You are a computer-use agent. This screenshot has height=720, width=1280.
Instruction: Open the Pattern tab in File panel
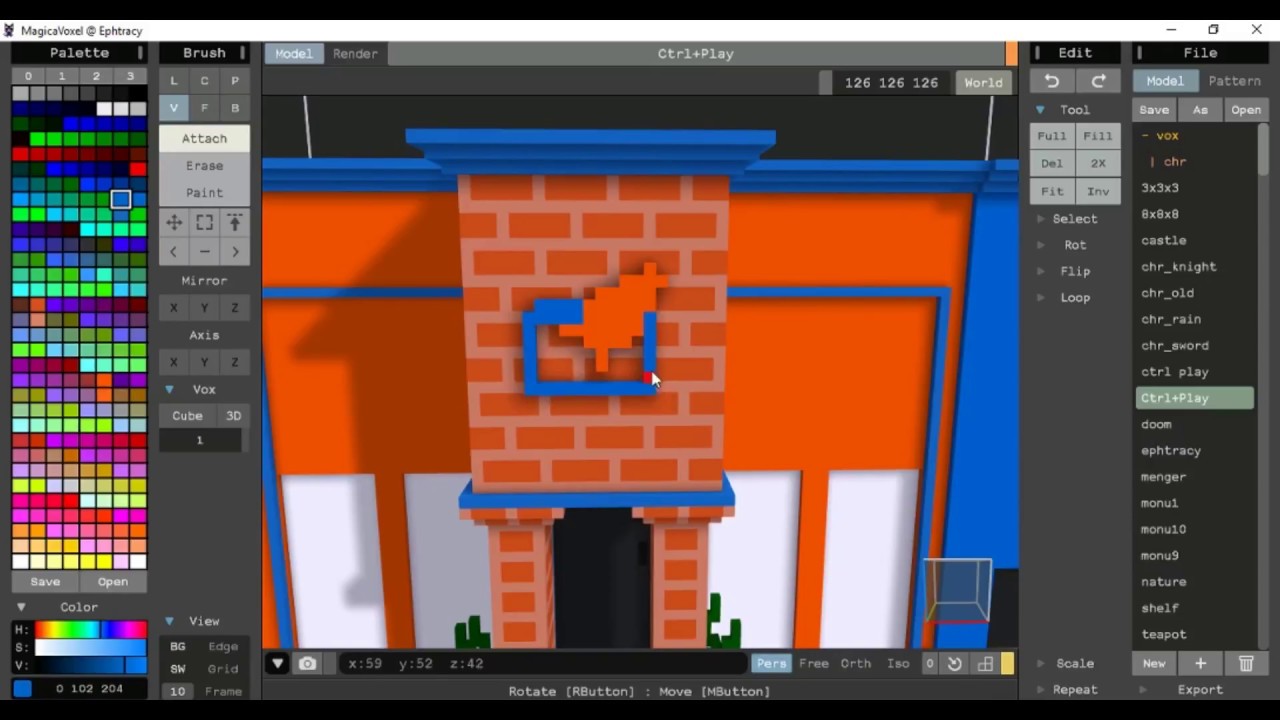coord(1234,81)
